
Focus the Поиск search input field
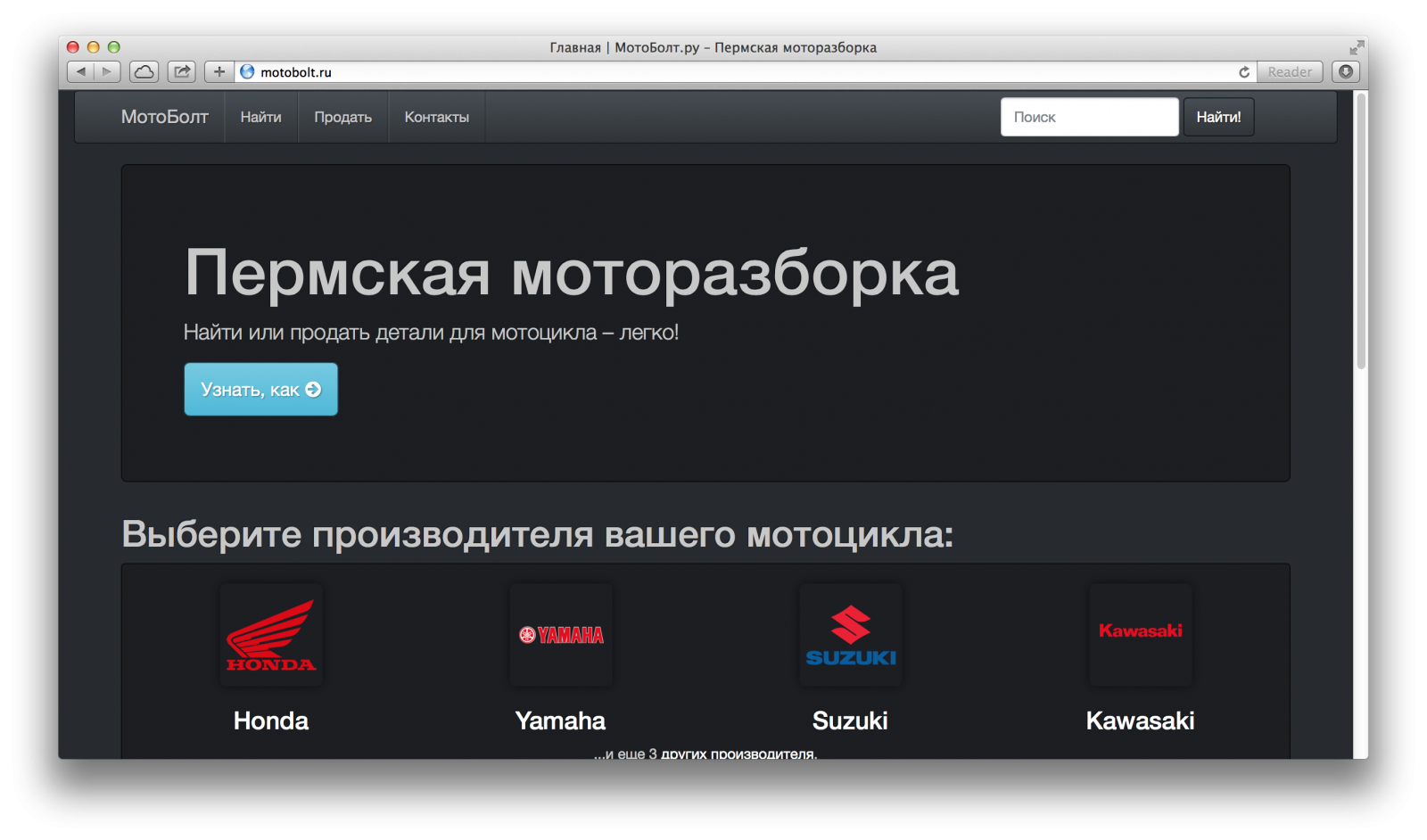(1089, 117)
